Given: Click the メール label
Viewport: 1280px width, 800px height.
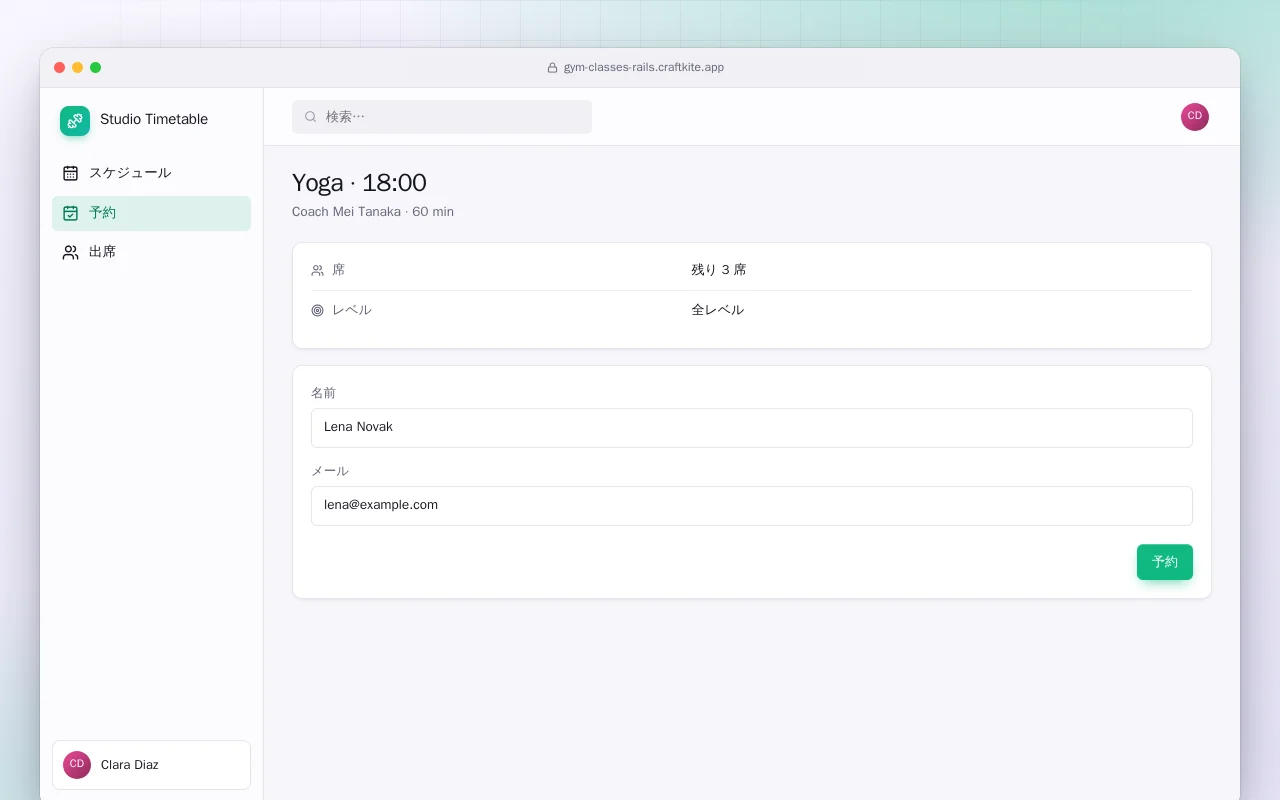Looking at the screenshot, I should click(x=330, y=471).
